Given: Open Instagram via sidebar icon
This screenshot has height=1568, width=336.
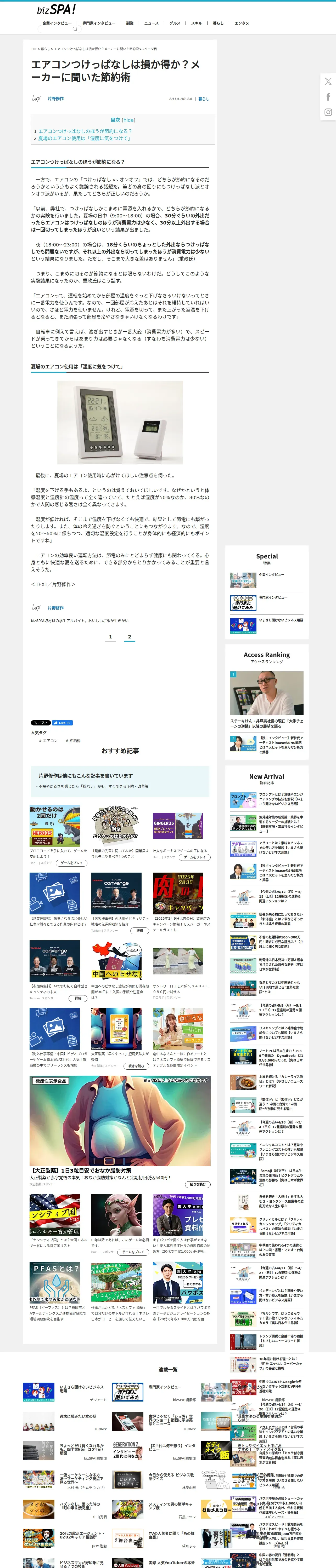Looking at the screenshot, I should pos(328,112).
